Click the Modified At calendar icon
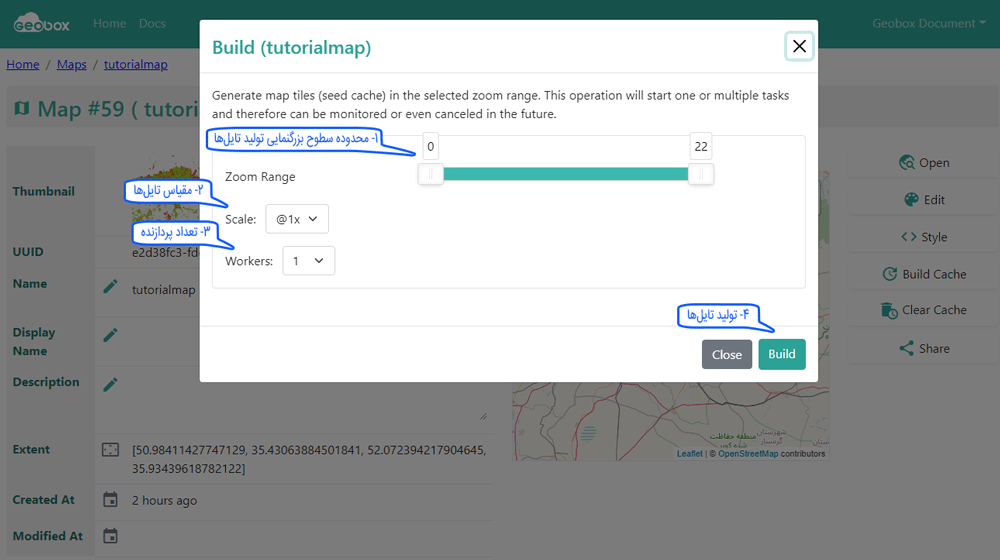Screen dimensions: 1000x560 point(110,537)
